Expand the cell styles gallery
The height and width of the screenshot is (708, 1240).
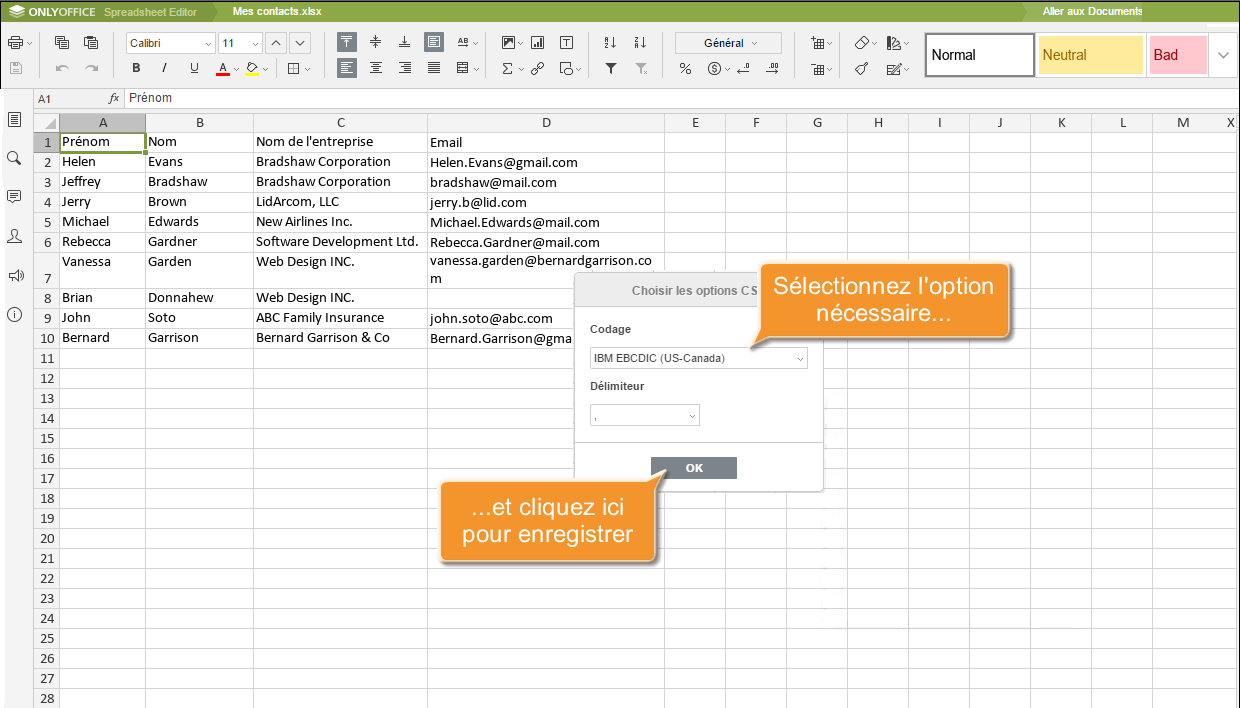pos(1223,55)
